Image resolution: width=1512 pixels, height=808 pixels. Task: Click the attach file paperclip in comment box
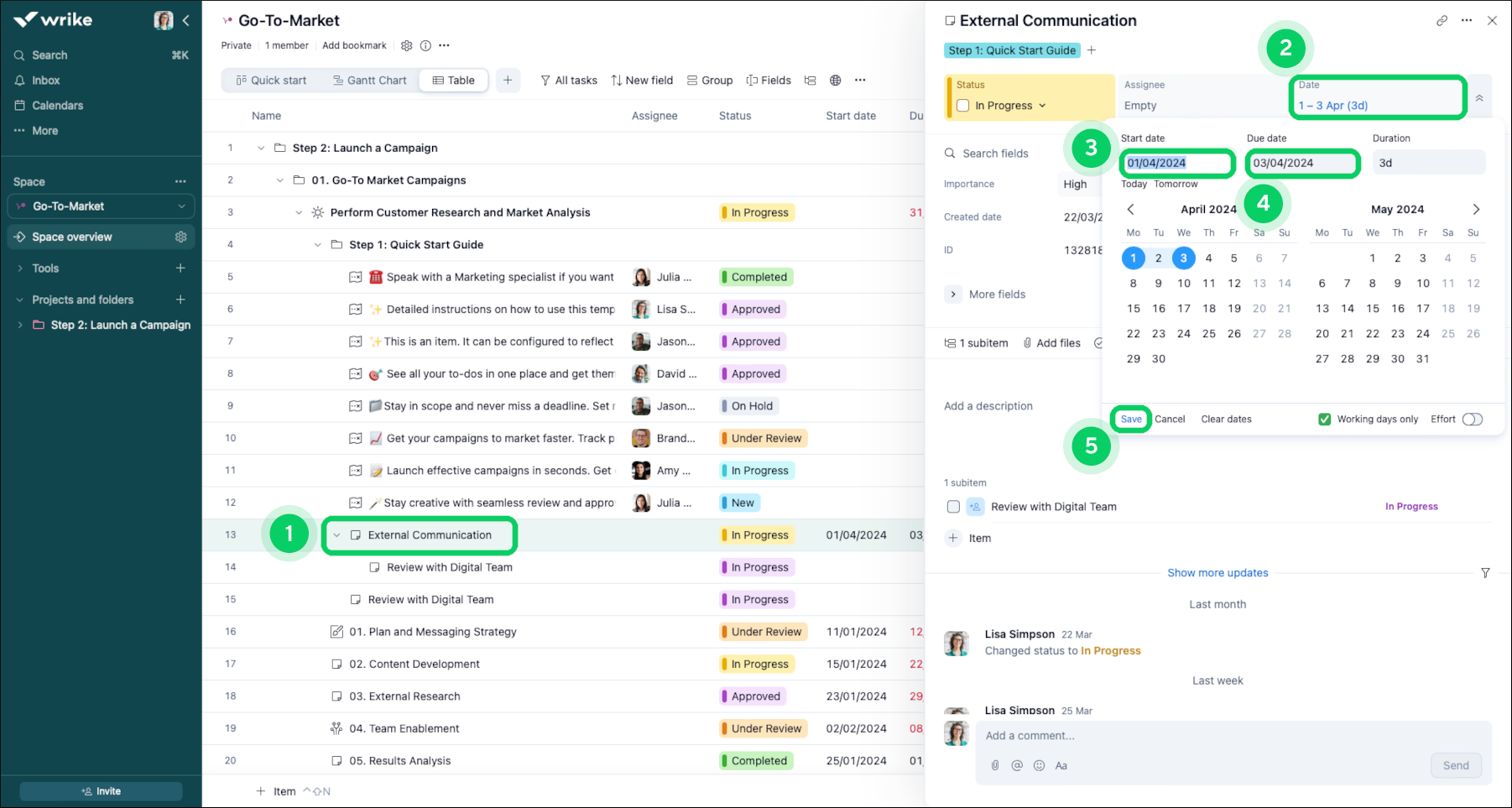[995, 765]
